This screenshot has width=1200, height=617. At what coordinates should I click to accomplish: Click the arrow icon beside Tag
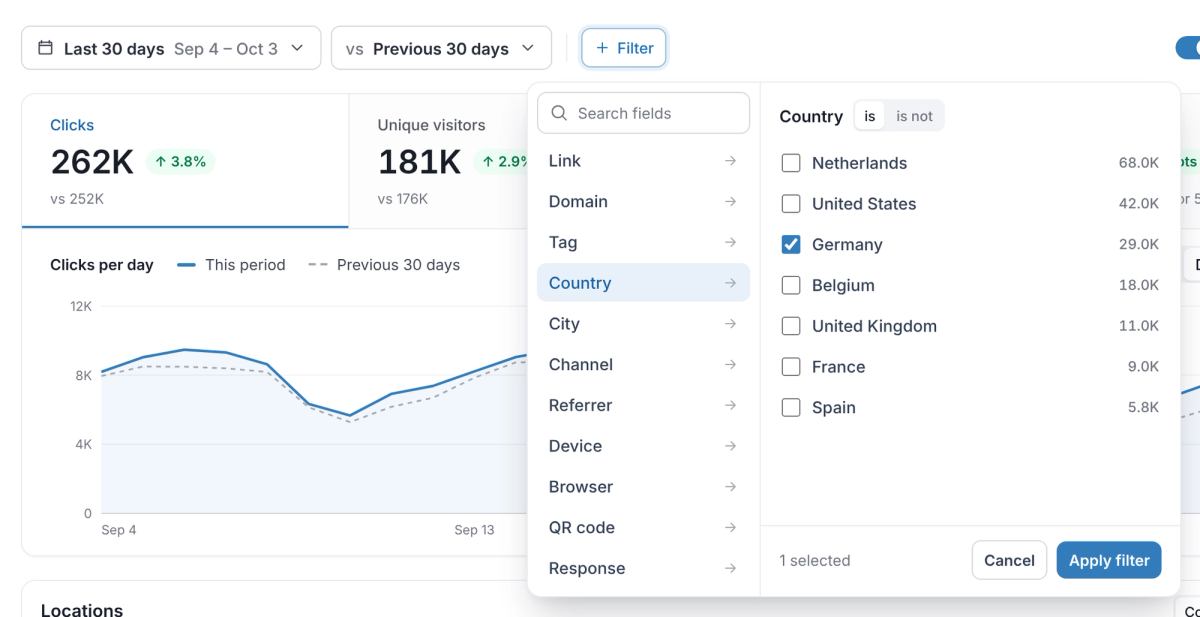point(731,242)
